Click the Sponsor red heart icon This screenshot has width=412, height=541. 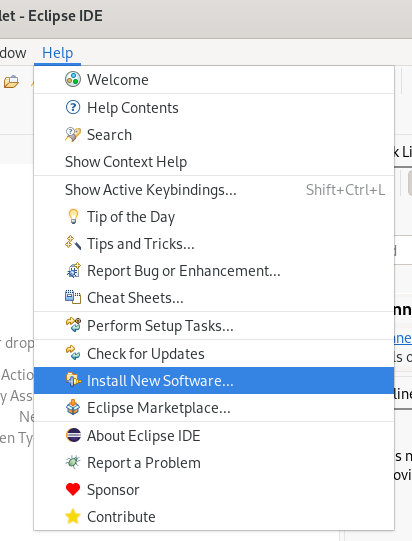tap(73, 490)
